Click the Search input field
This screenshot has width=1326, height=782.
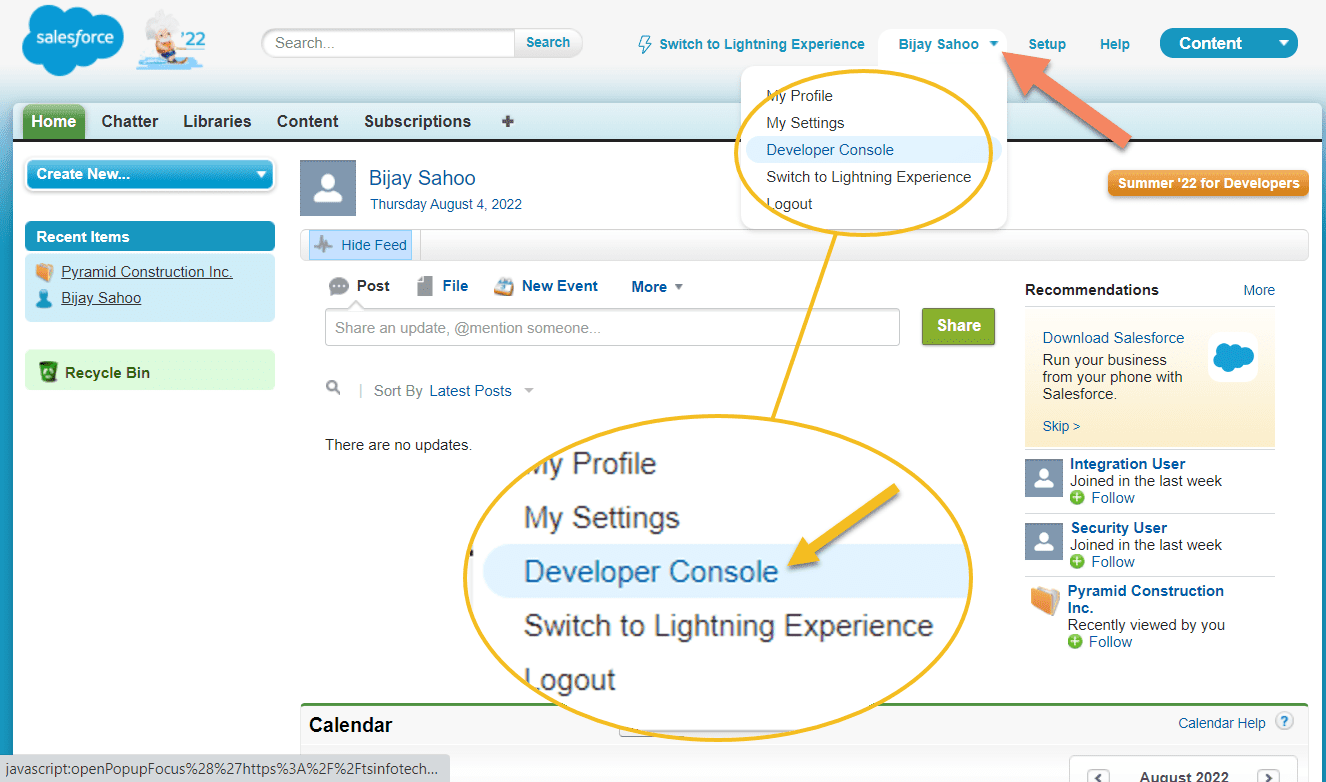pos(390,43)
